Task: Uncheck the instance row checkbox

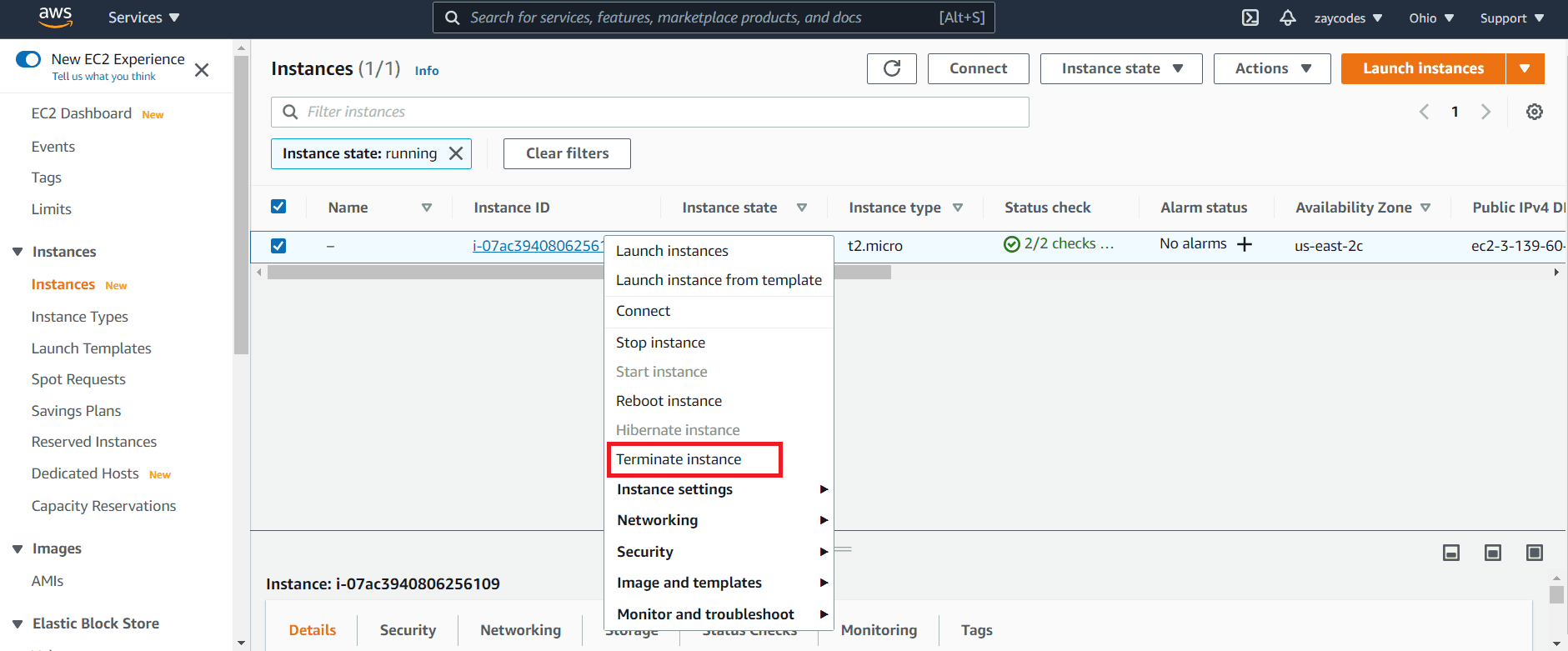Action: pos(278,246)
